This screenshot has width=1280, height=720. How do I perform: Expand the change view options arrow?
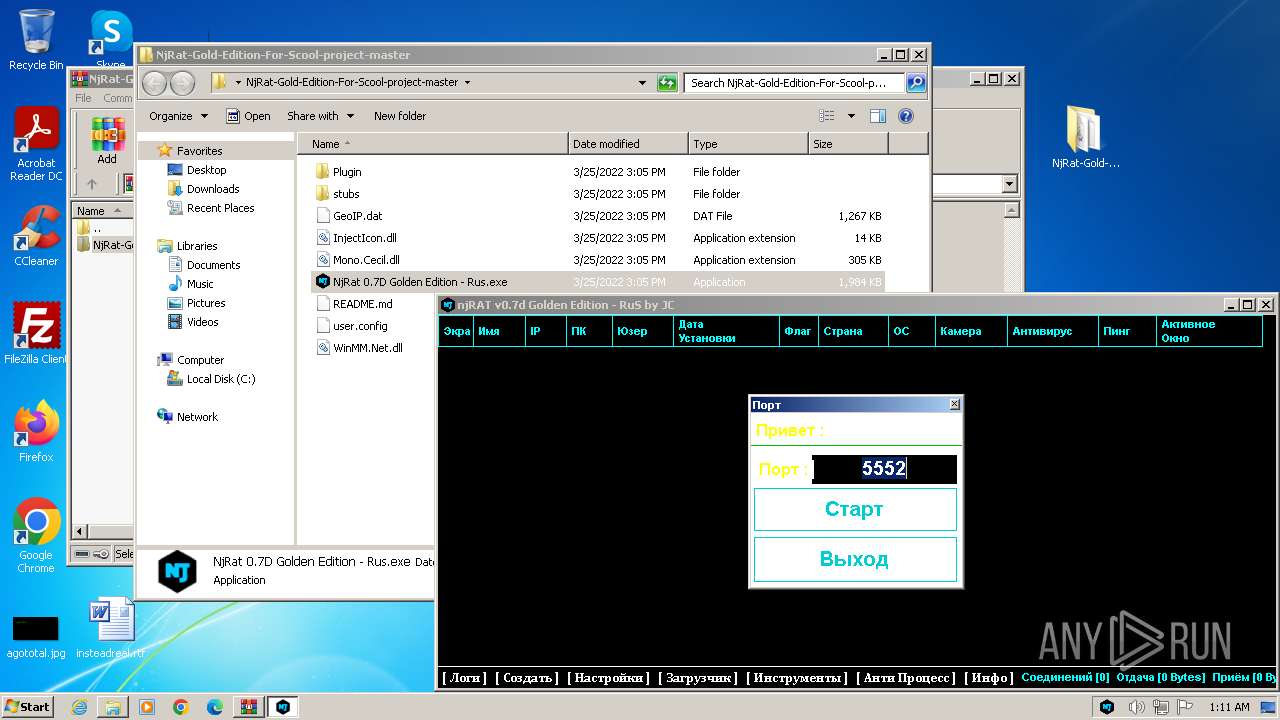click(851, 116)
